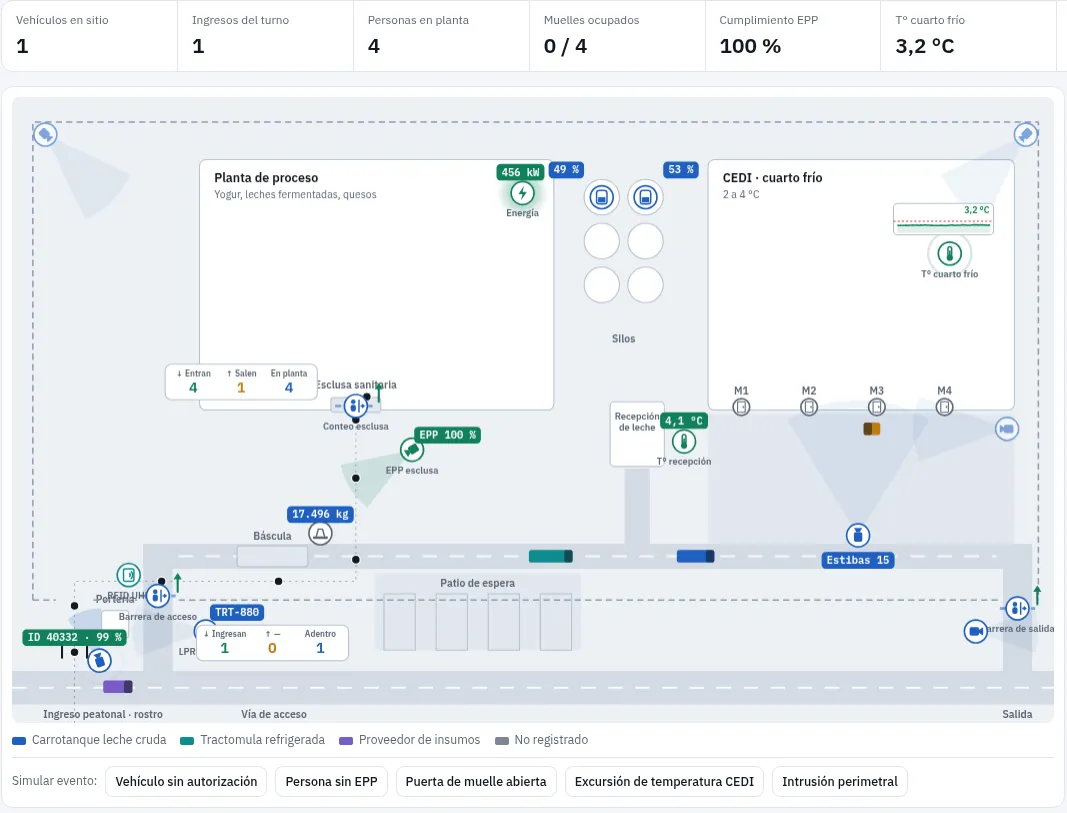Select the Estibas pallet counter icon
The width and height of the screenshot is (1067, 813).
click(857, 535)
